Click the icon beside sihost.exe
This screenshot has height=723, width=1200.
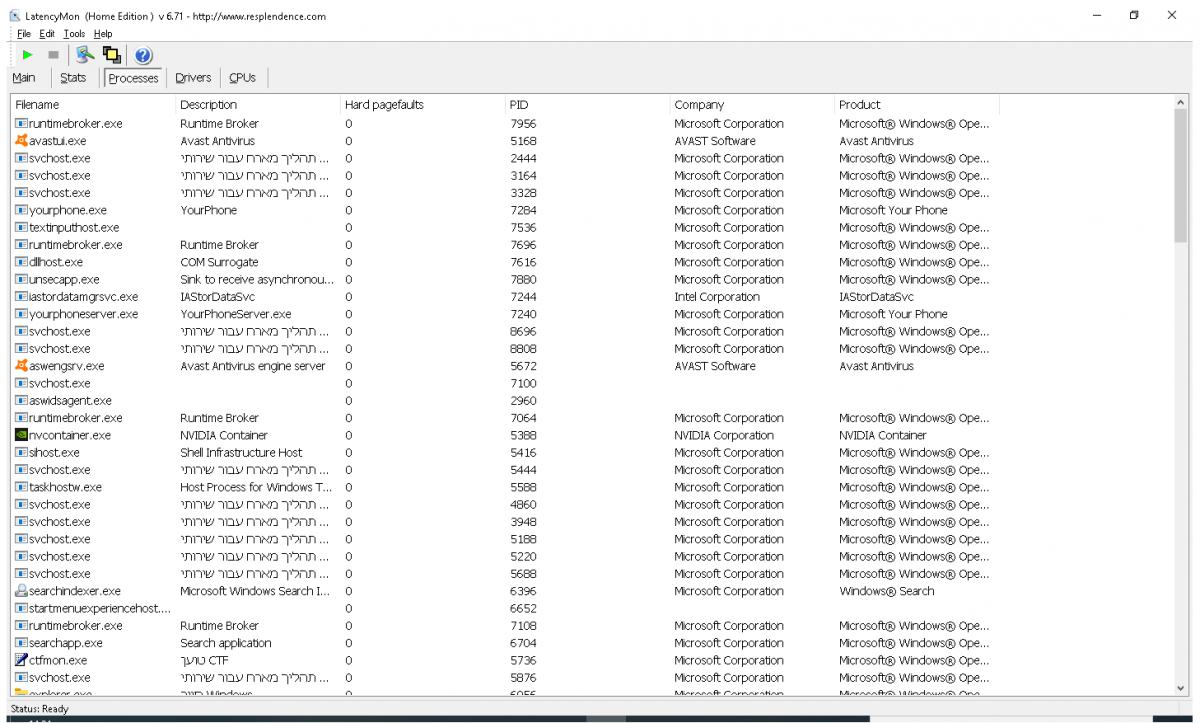(22, 452)
